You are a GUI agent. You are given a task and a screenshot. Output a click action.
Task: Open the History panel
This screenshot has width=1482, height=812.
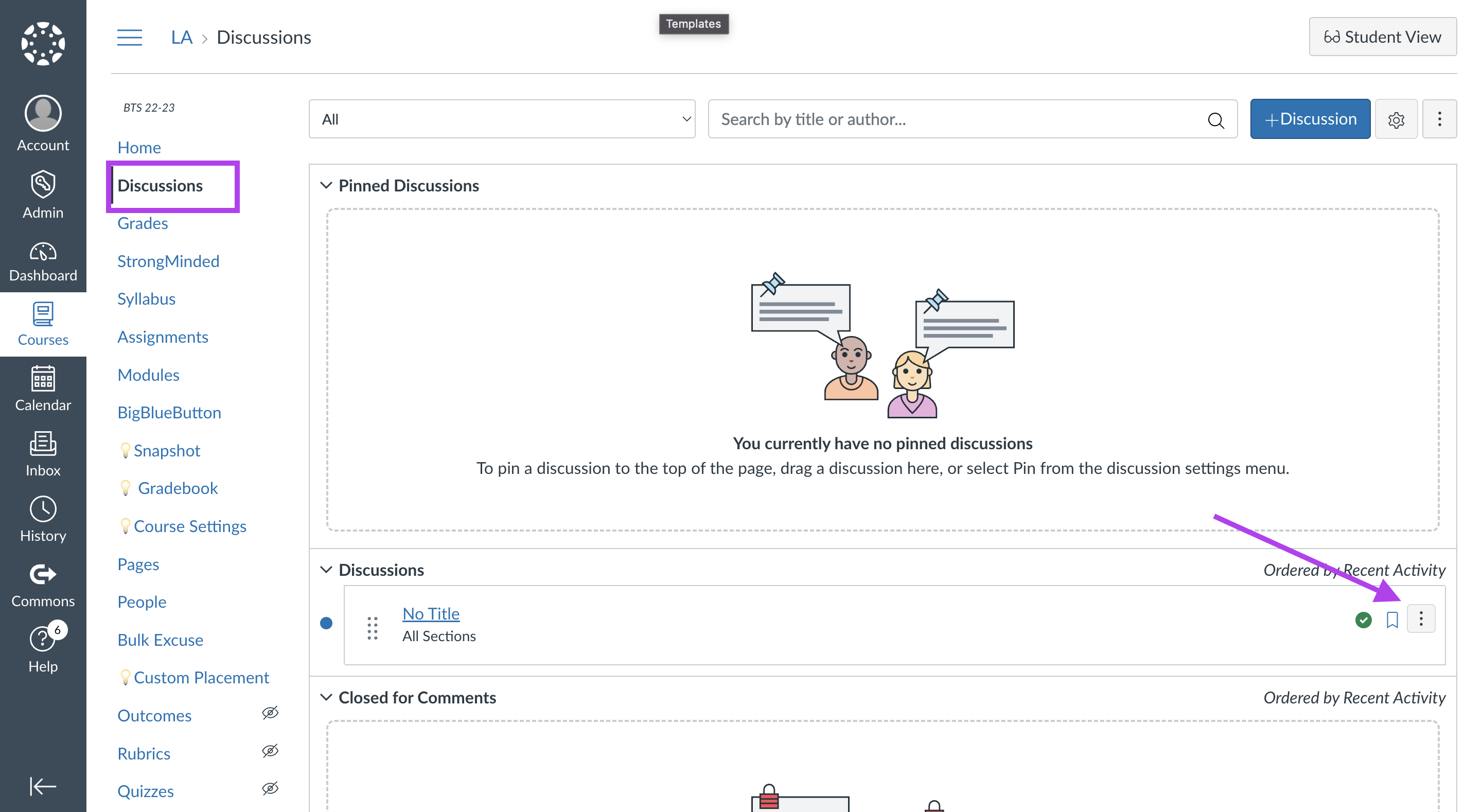click(43, 519)
